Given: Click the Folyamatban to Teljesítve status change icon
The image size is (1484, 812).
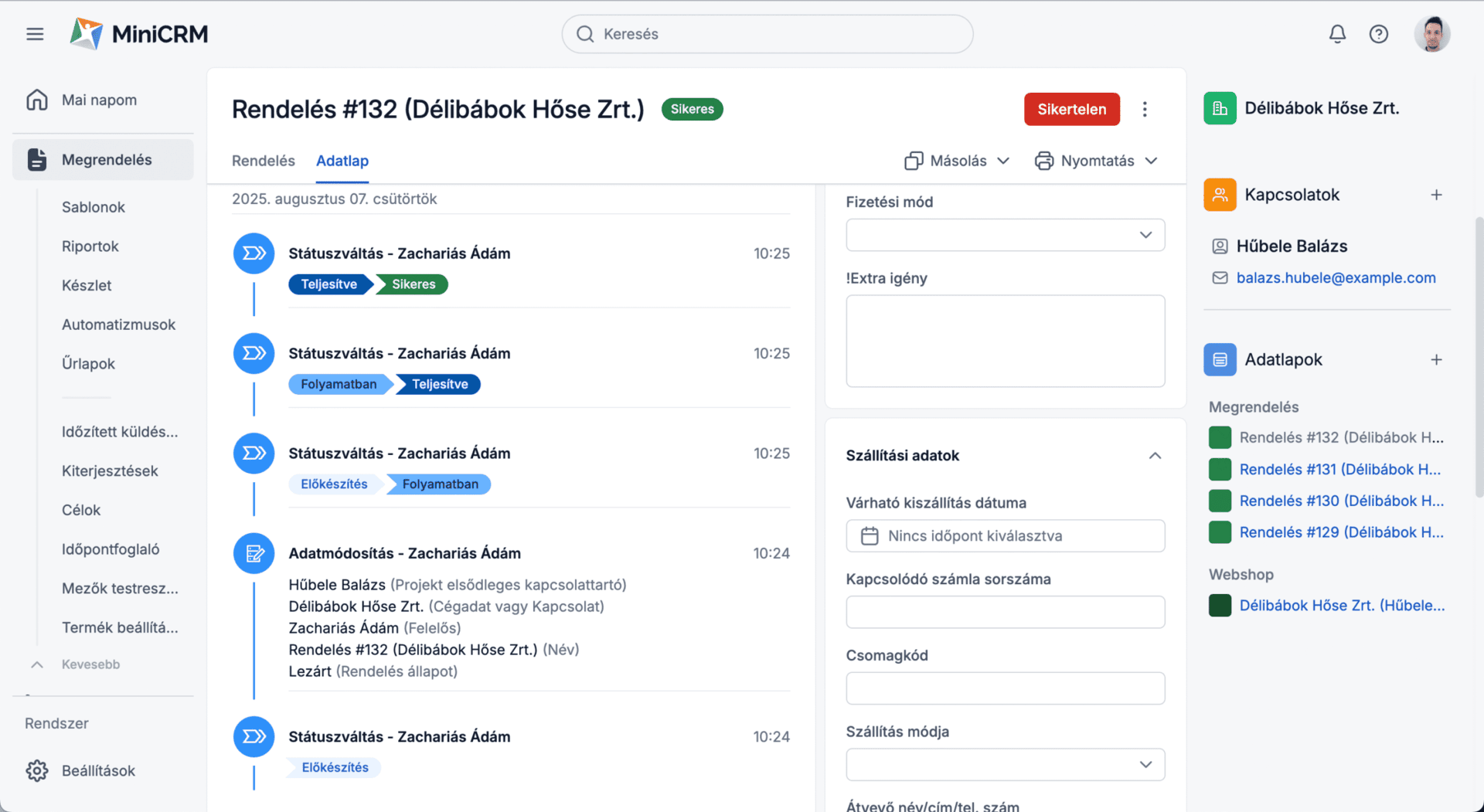Looking at the screenshot, I should pyautogui.click(x=254, y=353).
